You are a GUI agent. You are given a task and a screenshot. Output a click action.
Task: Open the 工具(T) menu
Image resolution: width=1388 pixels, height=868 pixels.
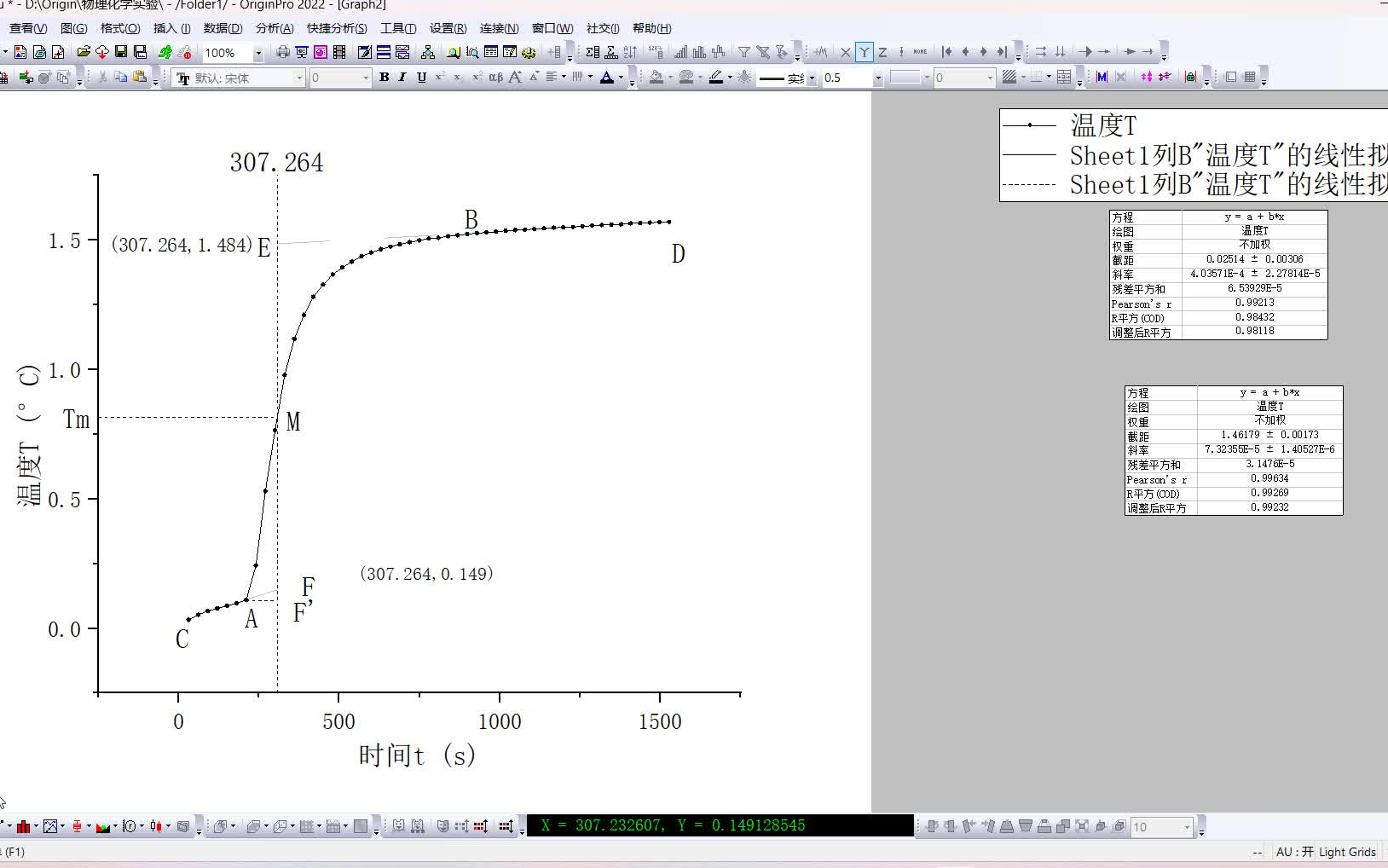[x=398, y=28]
